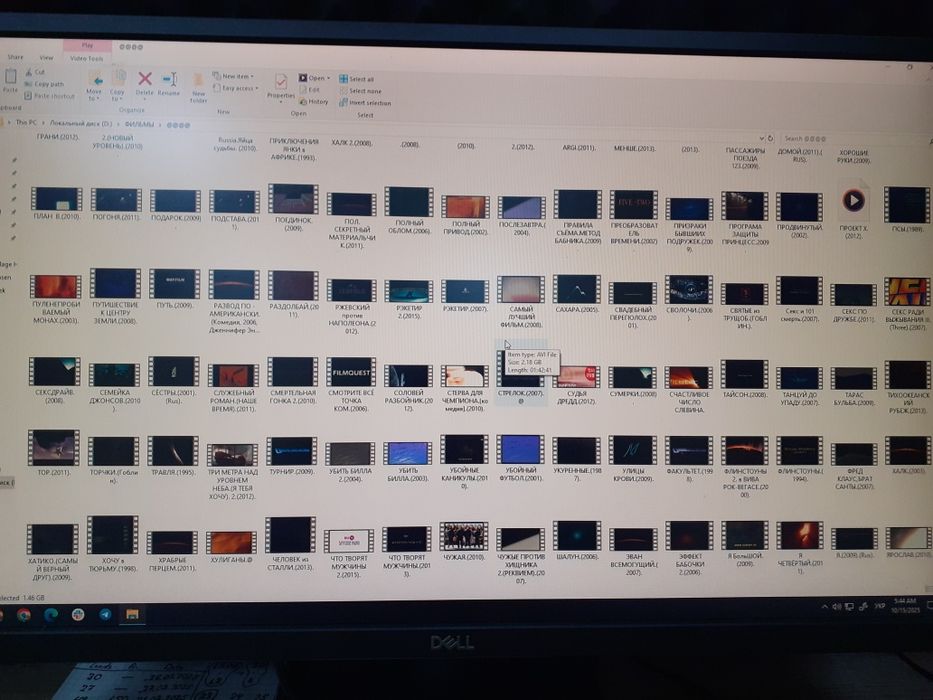Click the Properties checkmark icon

(x=281, y=81)
